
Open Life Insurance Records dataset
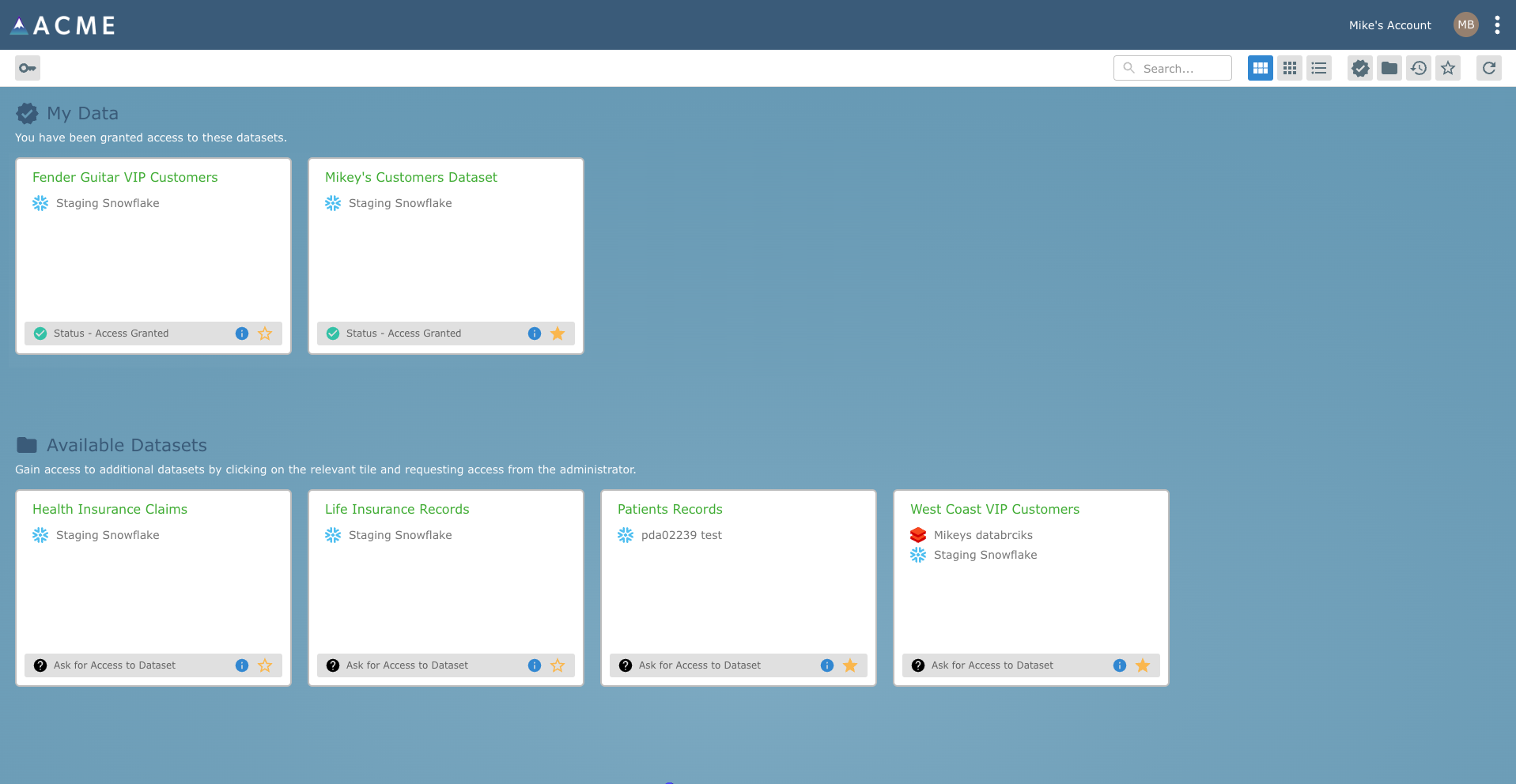pyautogui.click(x=397, y=509)
